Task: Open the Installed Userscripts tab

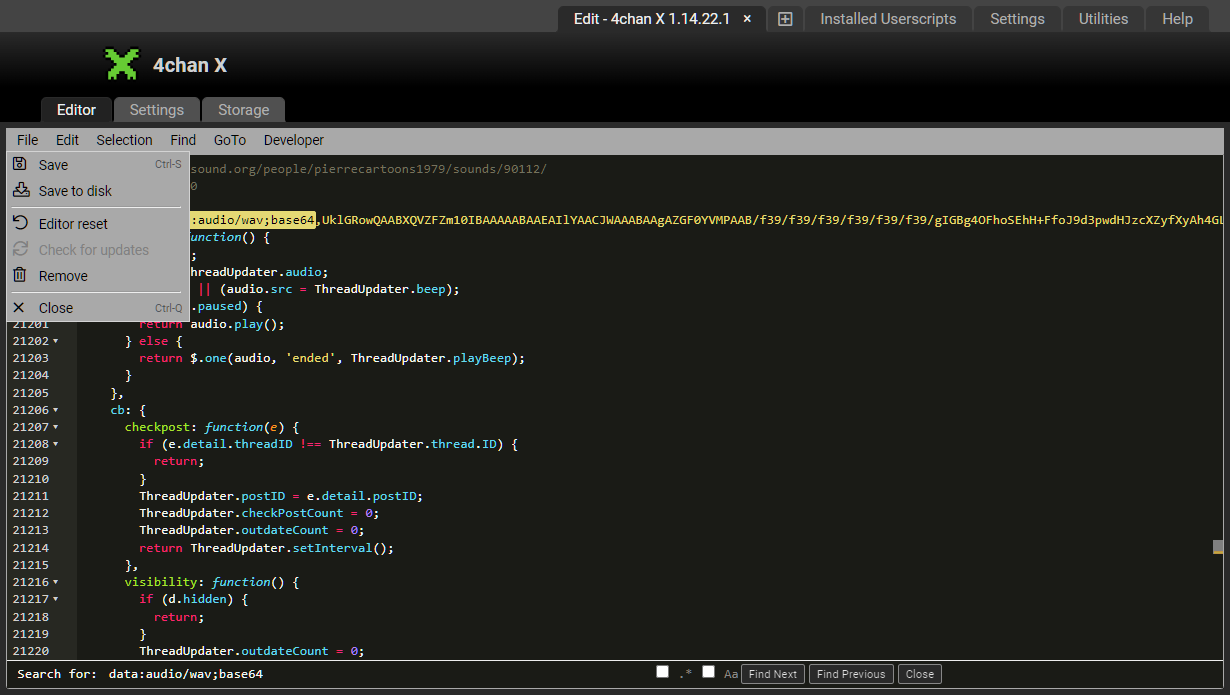Action: point(888,19)
